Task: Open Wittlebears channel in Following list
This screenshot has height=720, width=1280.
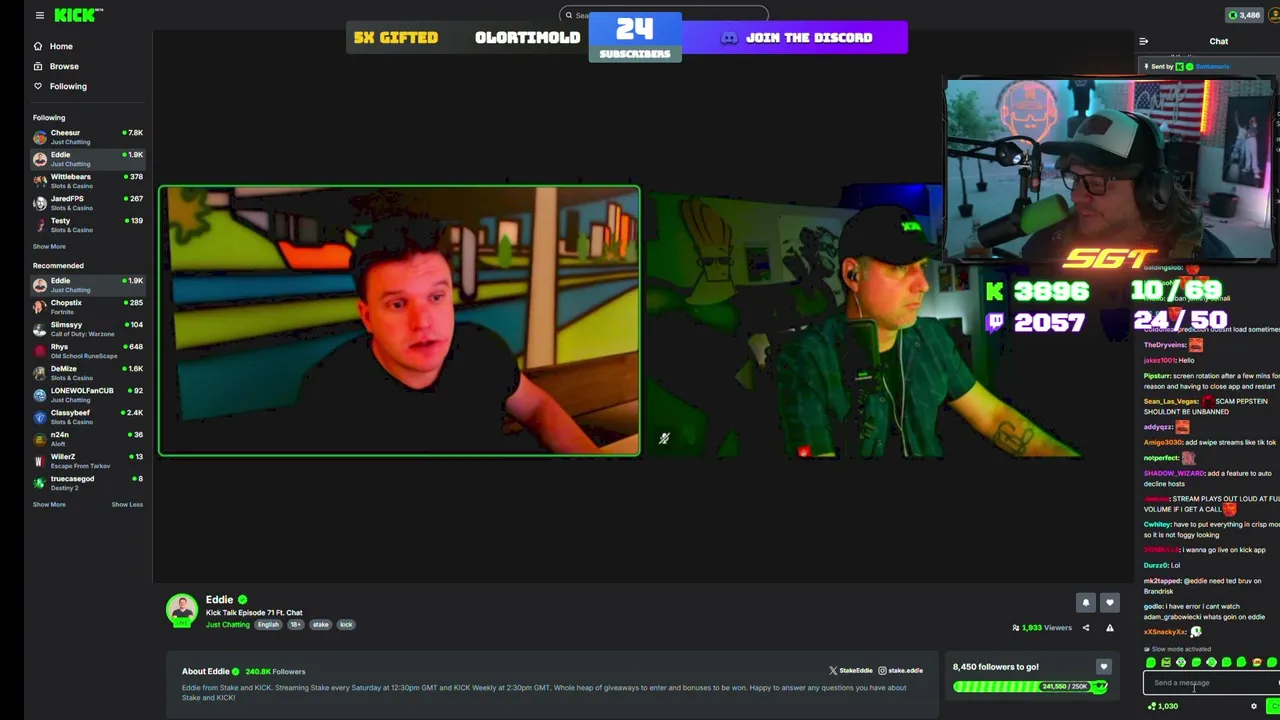Action: [x=88, y=181]
